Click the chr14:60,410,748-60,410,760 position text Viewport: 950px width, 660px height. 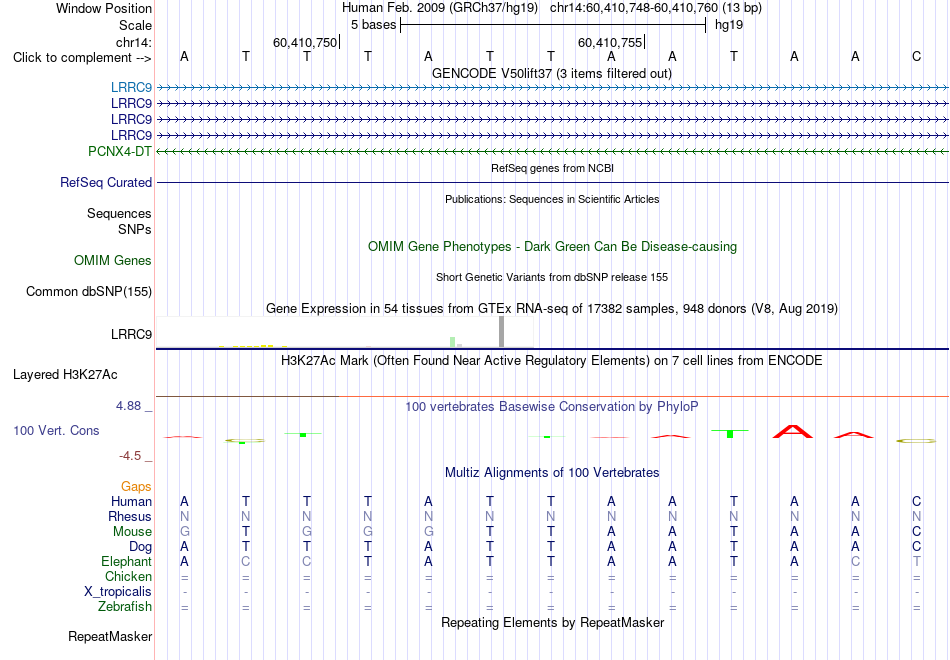pos(634,8)
